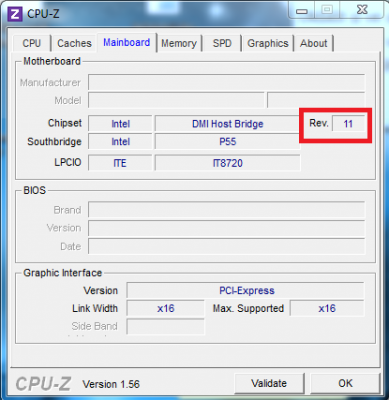The width and height of the screenshot is (389, 400).
Task: Go to the Memory tab
Action: pyautogui.click(x=179, y=43)
